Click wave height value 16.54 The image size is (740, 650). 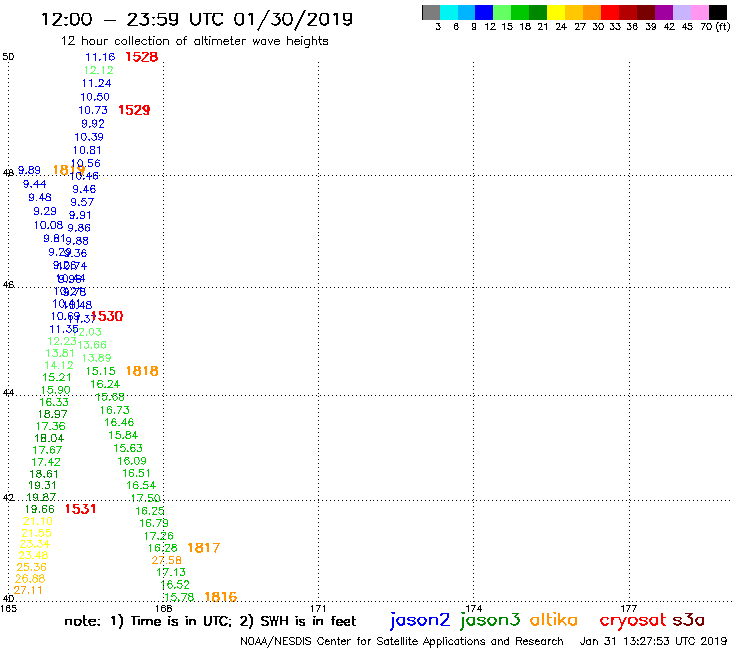click(x=141, y=485)
